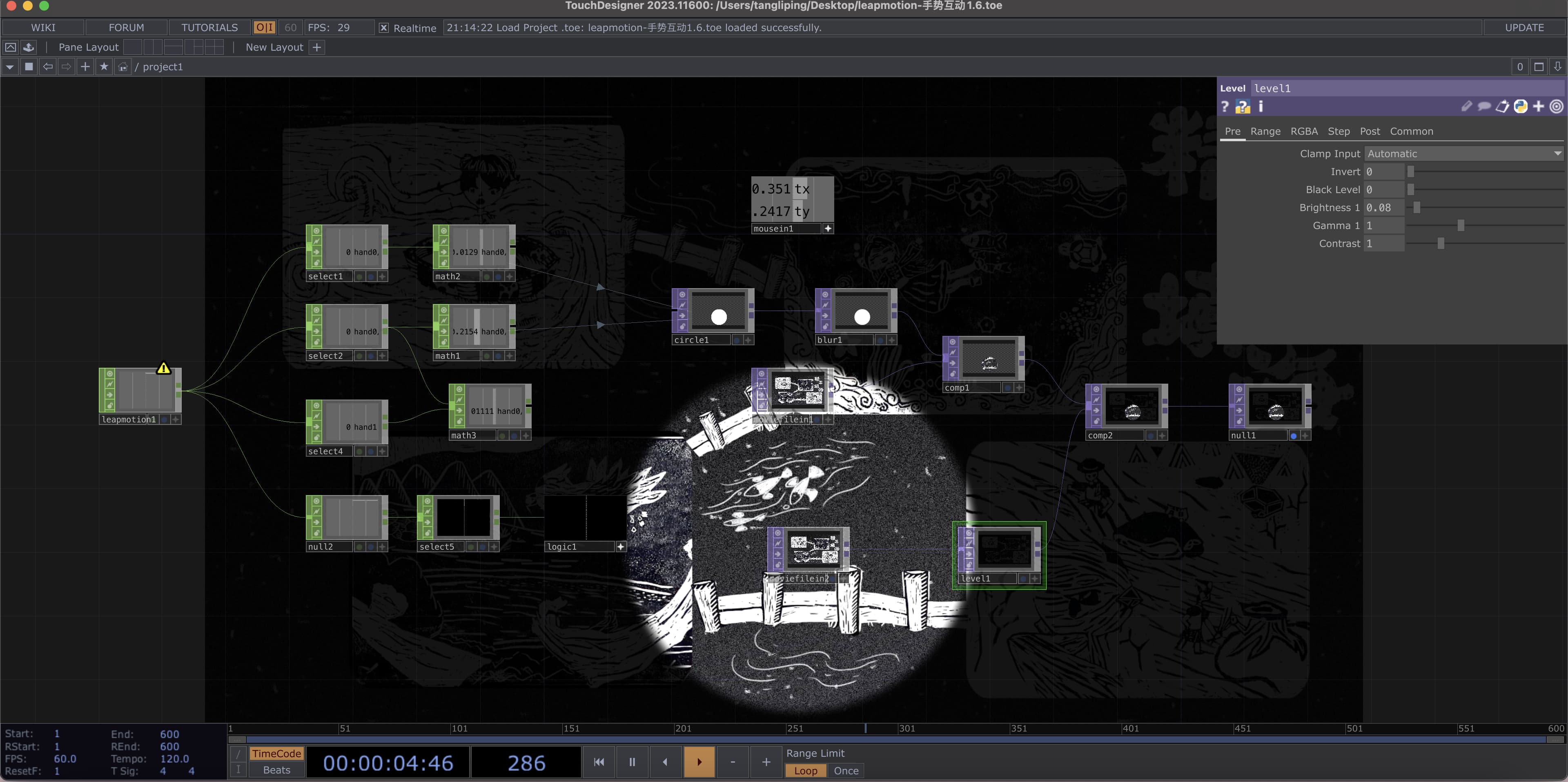Select TimeCode display mode

point(276,753)
